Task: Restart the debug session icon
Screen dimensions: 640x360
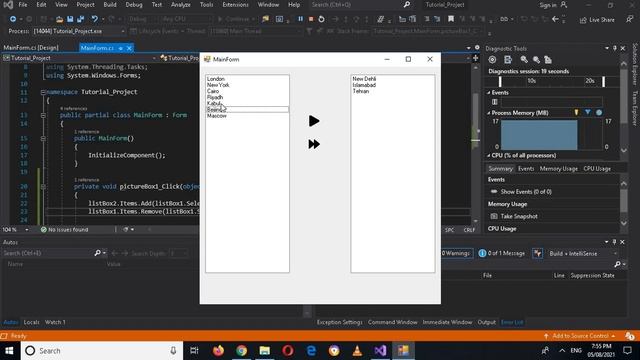Action: click(322, 19)
